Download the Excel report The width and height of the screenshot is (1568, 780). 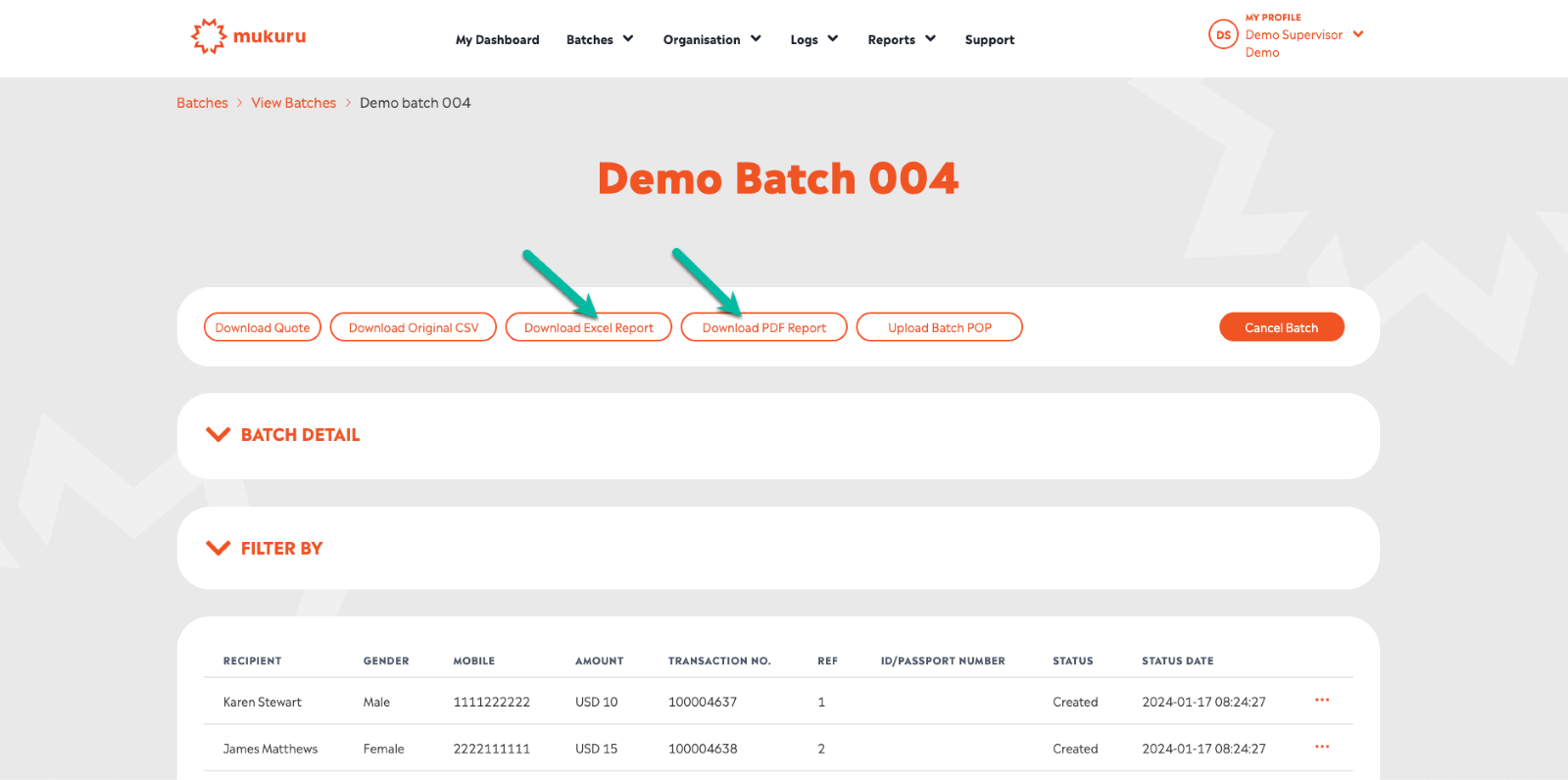pyautogui.click(x=588, y=327)
